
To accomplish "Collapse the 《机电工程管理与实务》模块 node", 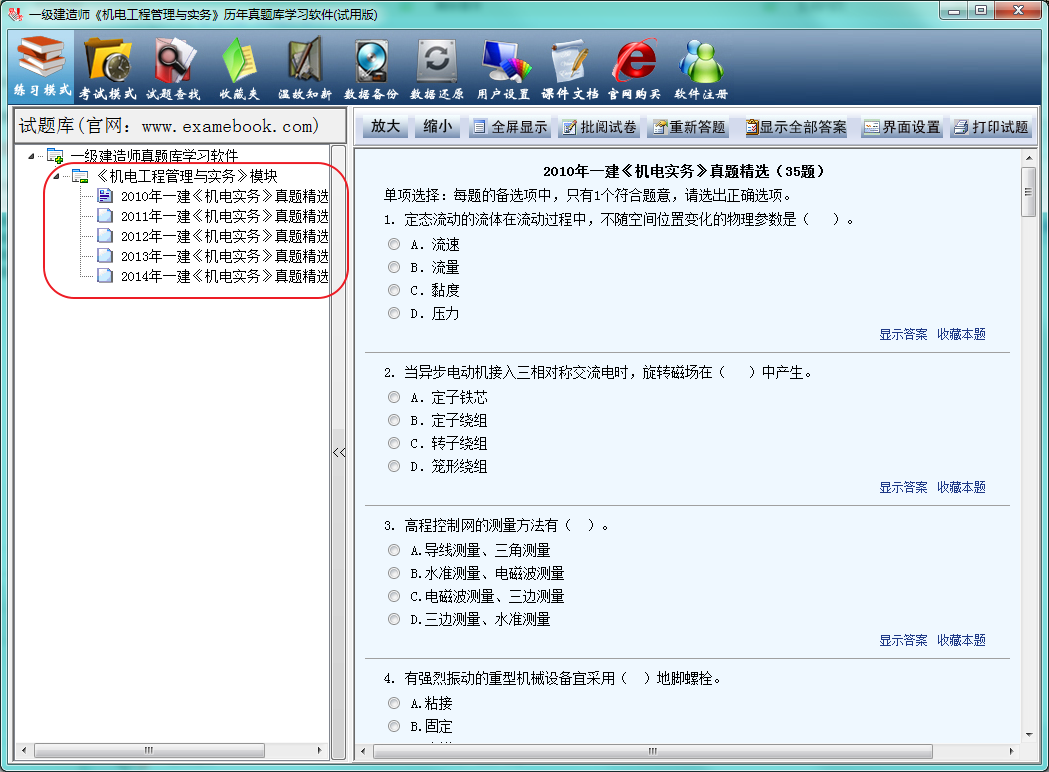I will coord(57,176).
